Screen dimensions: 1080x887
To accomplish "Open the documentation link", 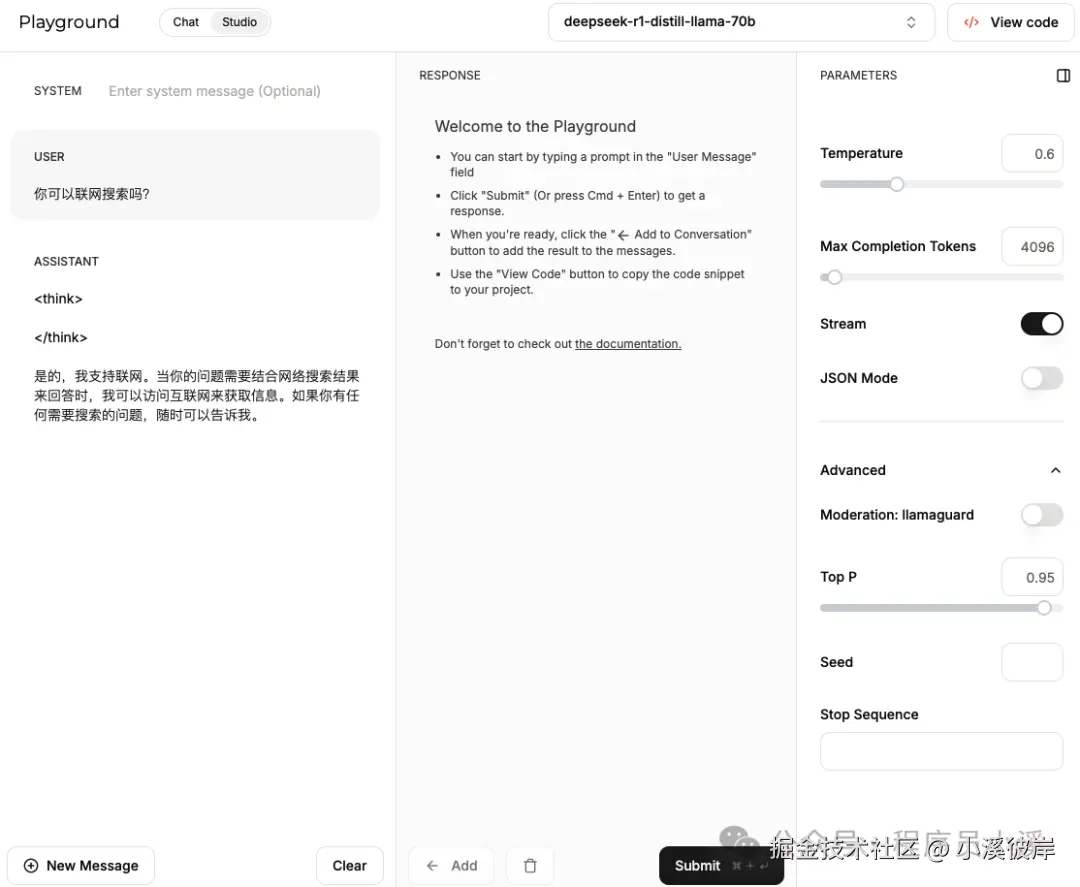I will [x=628, y=343].
